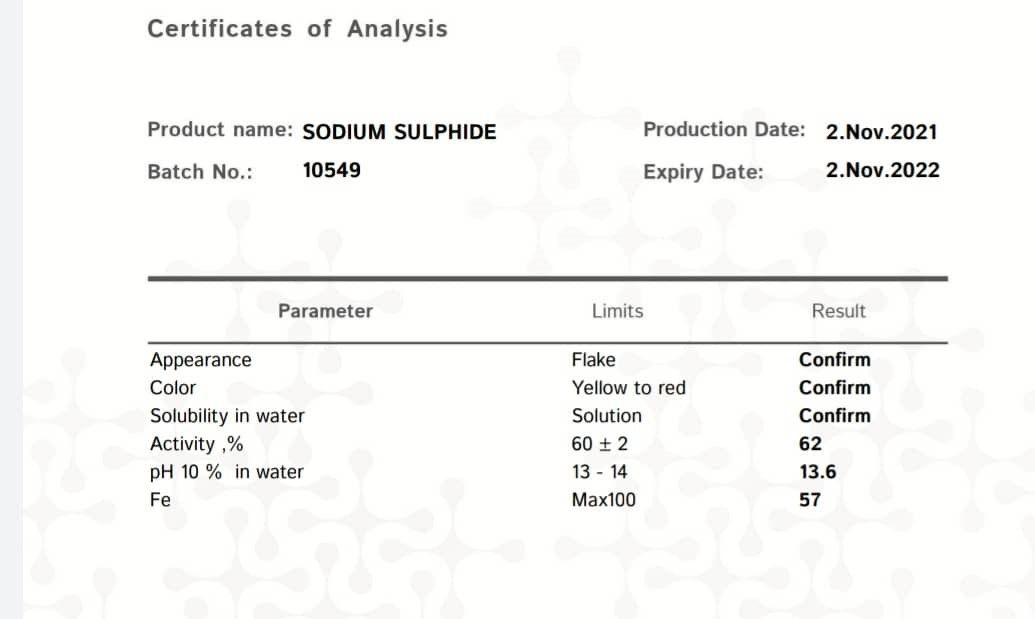Screen dimensions: 1035x619
Task: Click the "Flake" limit value
Action: 594,360
